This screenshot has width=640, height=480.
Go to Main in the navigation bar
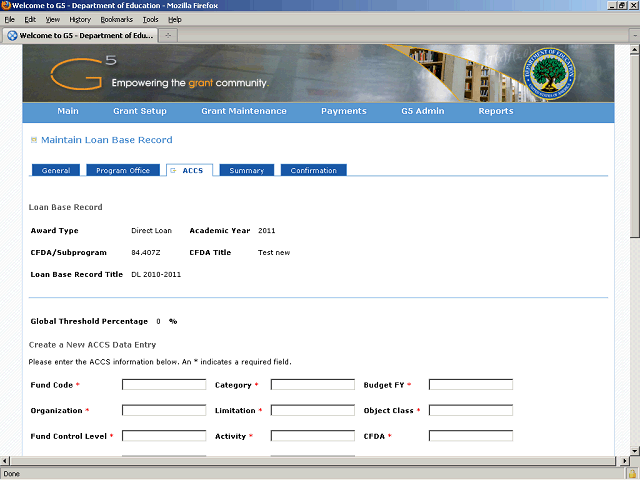(68, 111)
